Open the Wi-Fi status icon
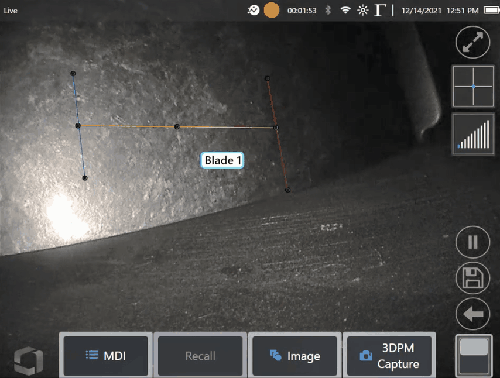Screen dimensions: 500x378 (346, 10)
